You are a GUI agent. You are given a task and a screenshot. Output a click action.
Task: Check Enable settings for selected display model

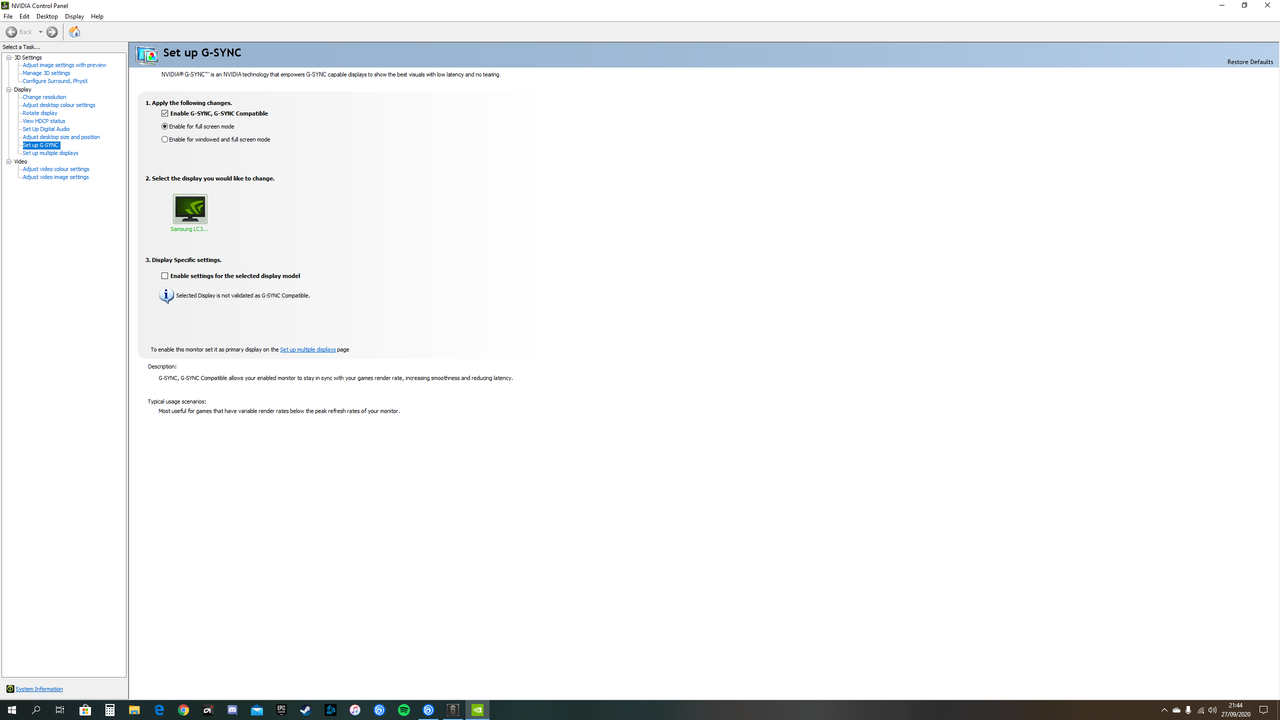165,276
